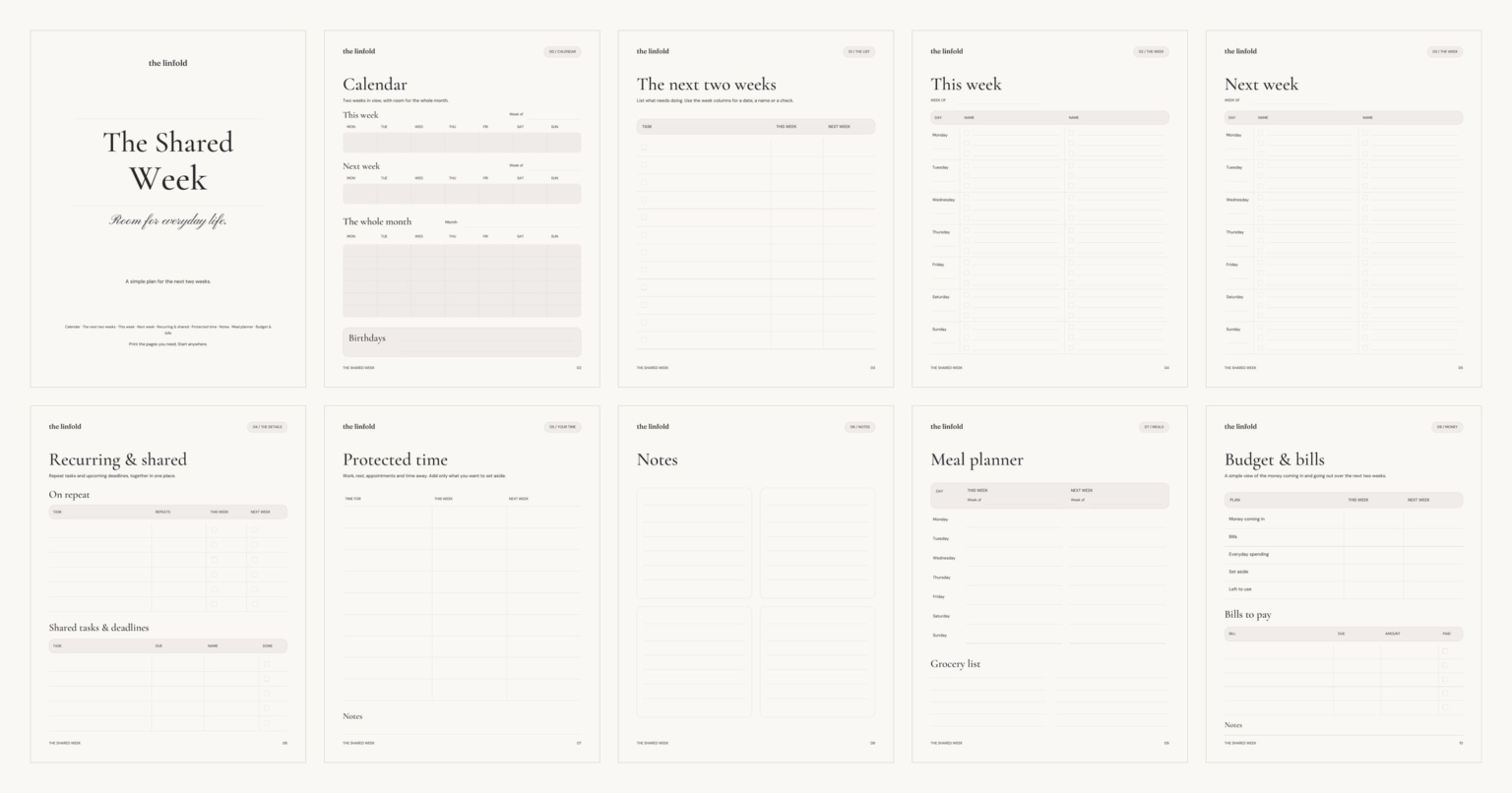Click the '01 / THE LIST' page badge
The height and width of the screenshot is (793, 1512).
[858, 52]
